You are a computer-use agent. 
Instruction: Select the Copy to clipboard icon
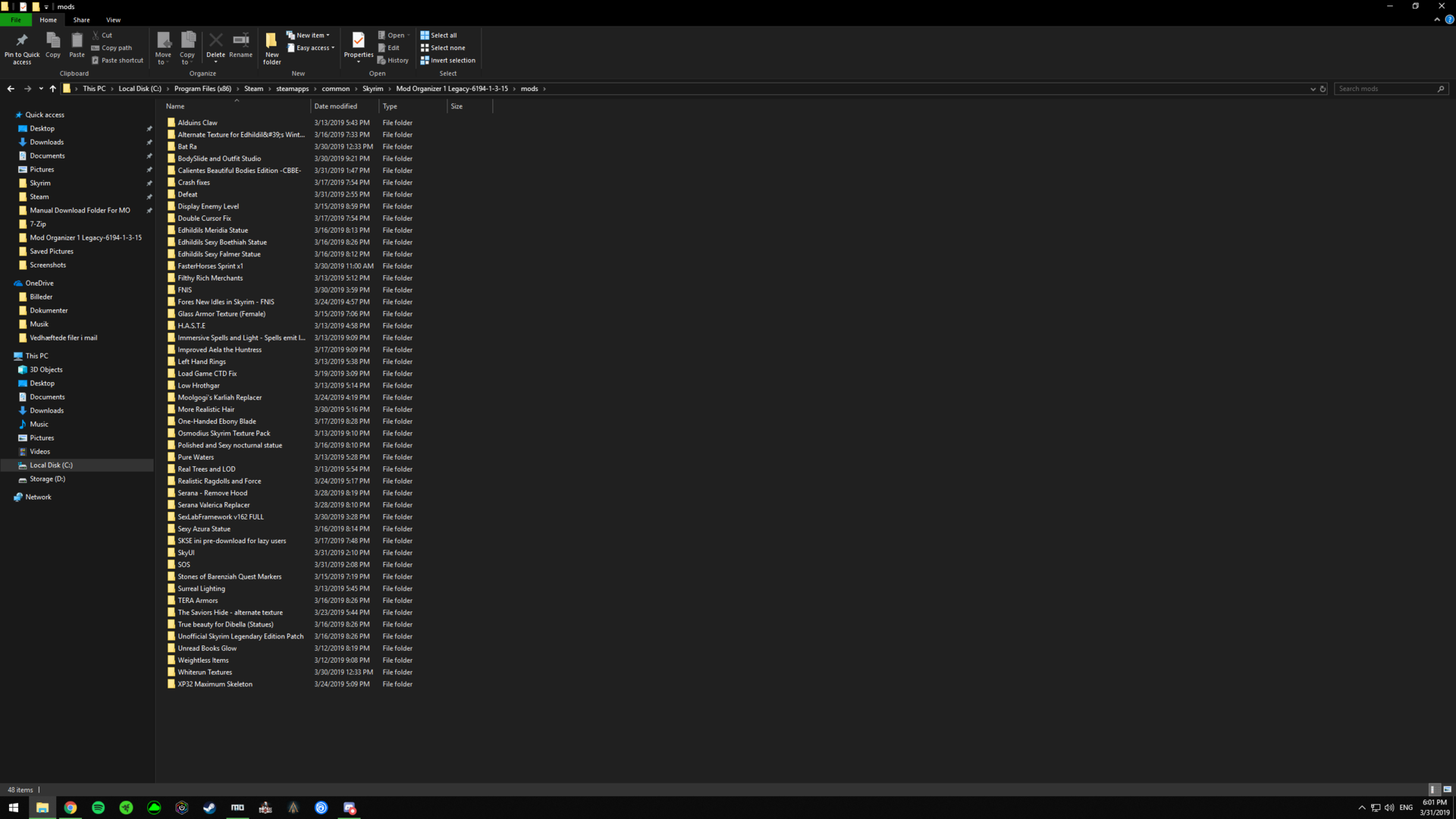coord(53,46)
